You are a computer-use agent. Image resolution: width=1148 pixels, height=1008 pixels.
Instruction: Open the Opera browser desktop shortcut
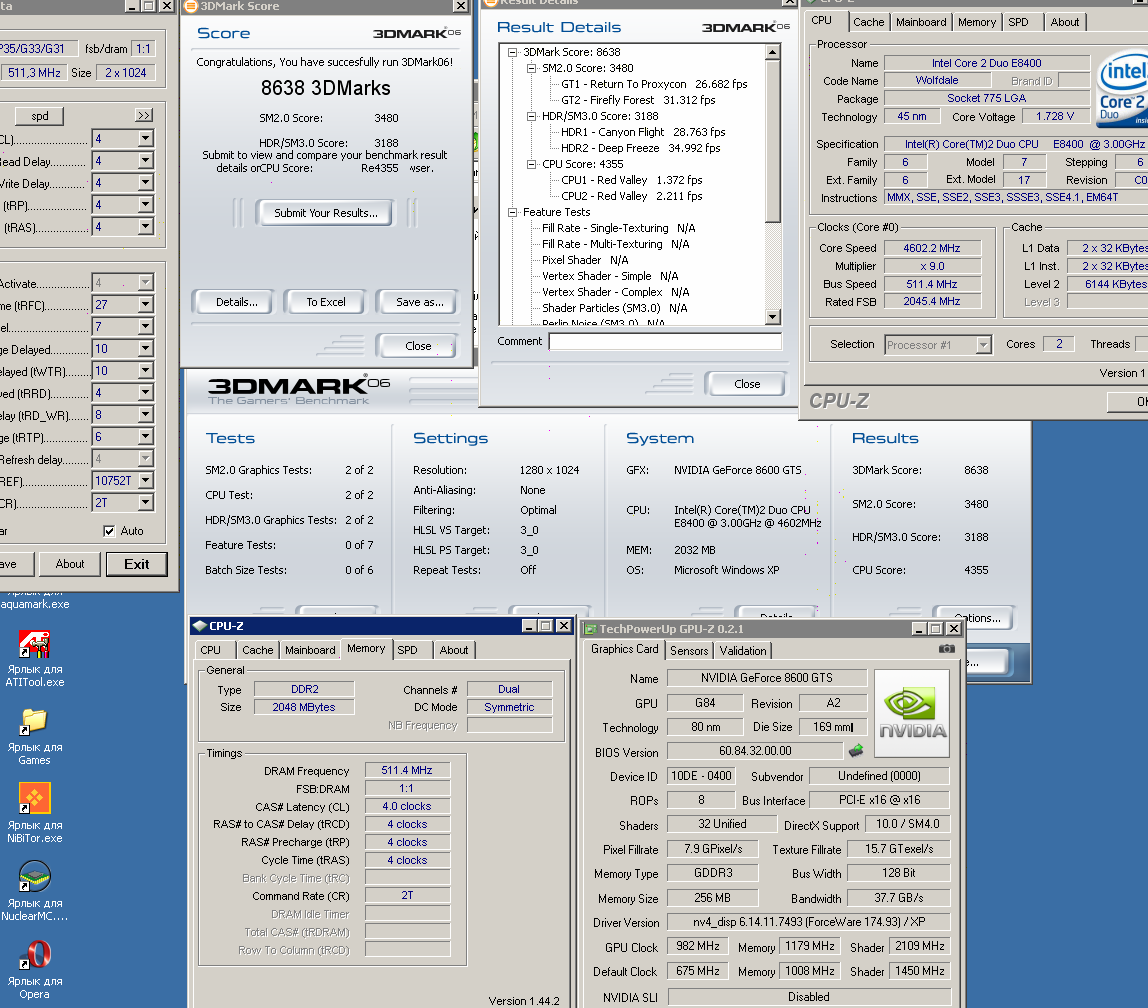[34, 970]
